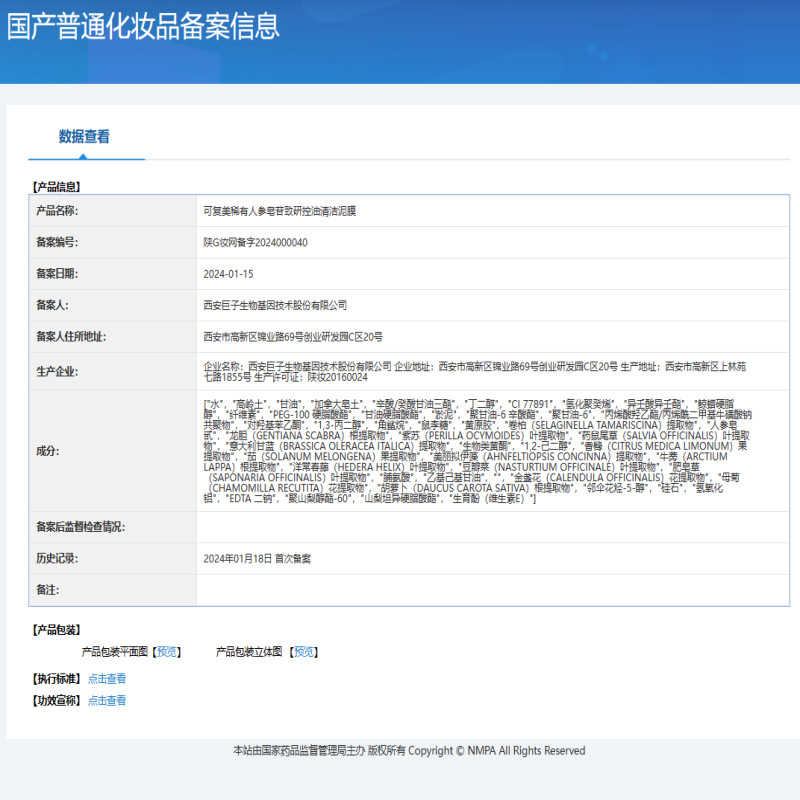Image resolution: width=800 pixels, height=800 pixels.
Task: Click the 备案人 company name value
Action: [274, 305]
